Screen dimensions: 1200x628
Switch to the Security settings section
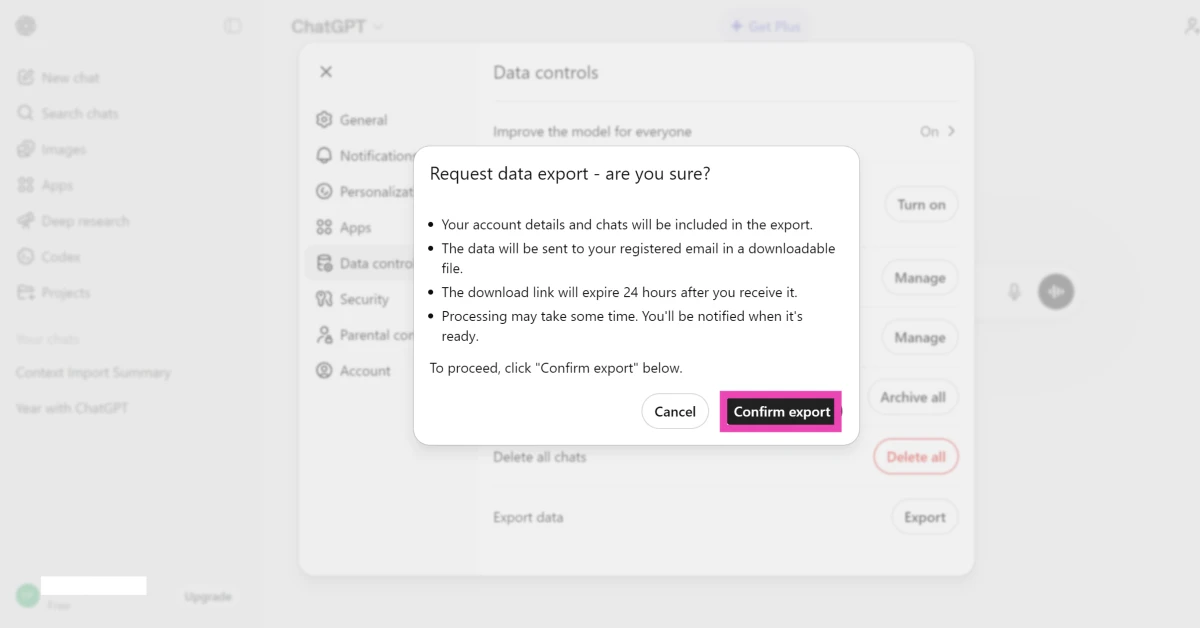point(365,299)
